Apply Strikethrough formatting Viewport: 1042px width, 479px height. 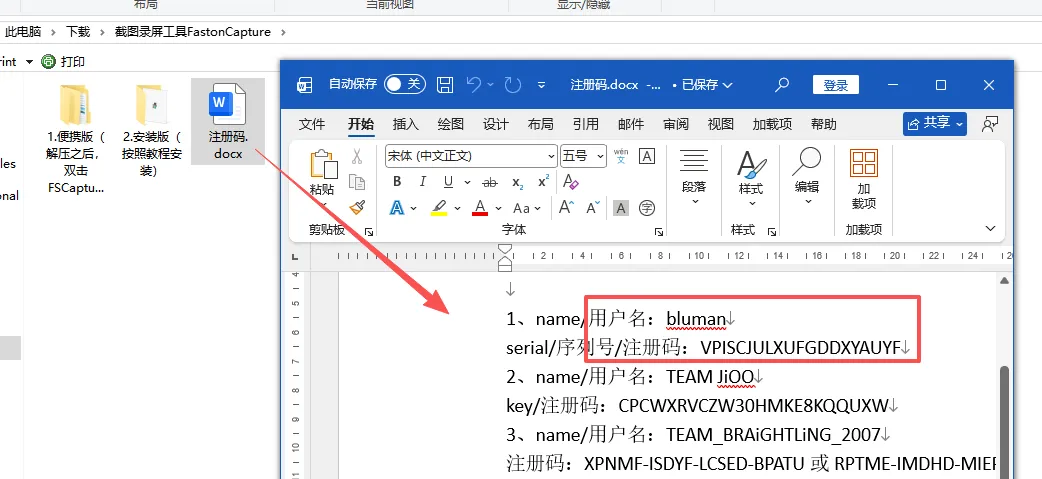[490, 182]
